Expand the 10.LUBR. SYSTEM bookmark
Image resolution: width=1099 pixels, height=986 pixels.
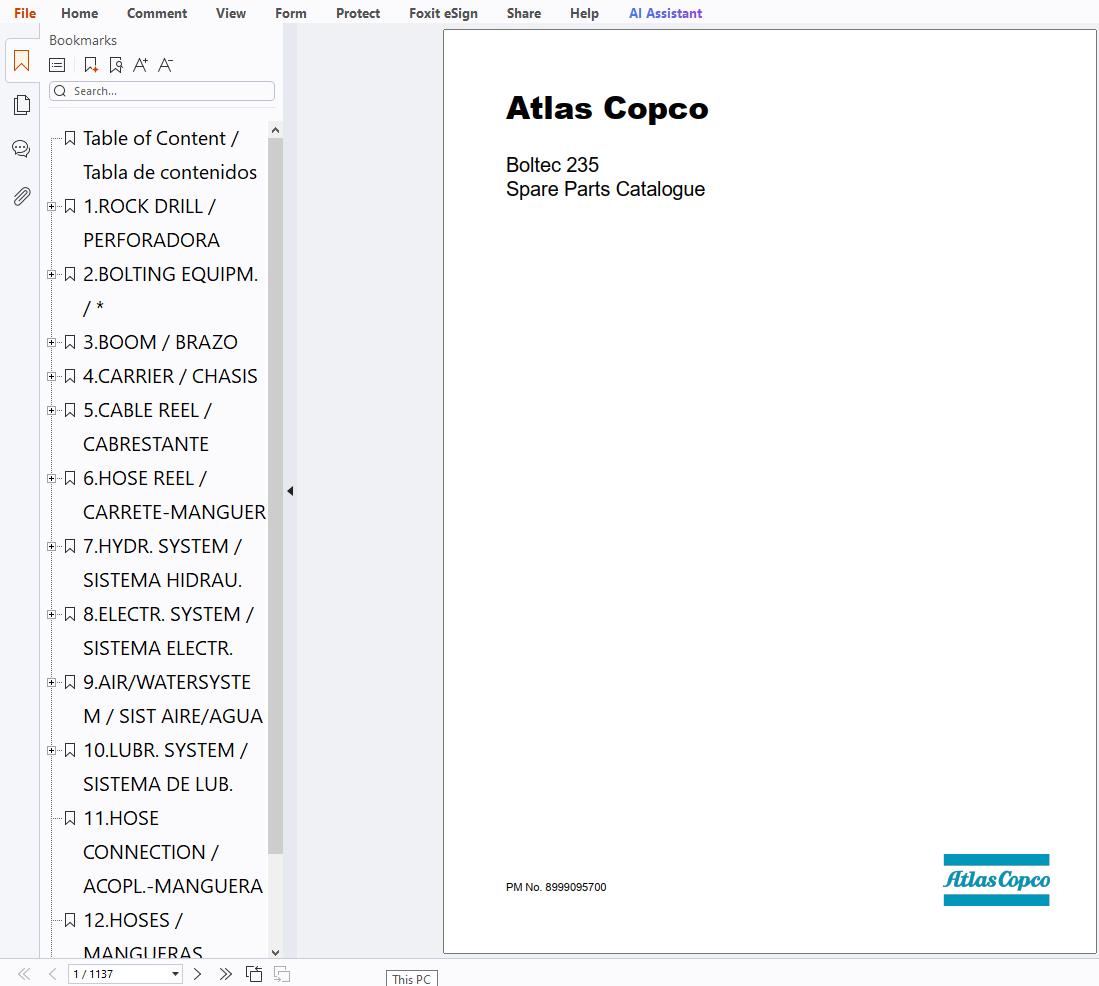click(x=51, y=750)
